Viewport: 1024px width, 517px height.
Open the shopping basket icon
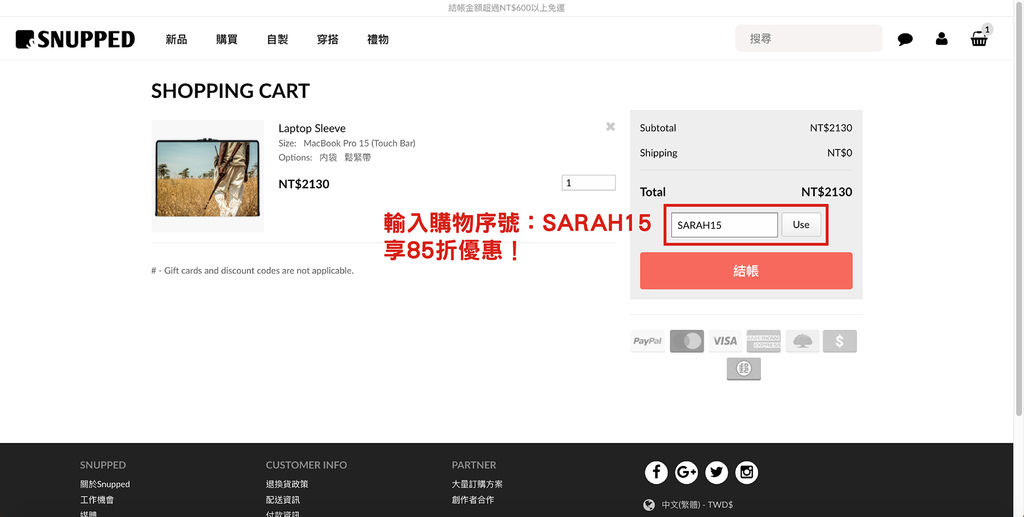tap(979, 39)
